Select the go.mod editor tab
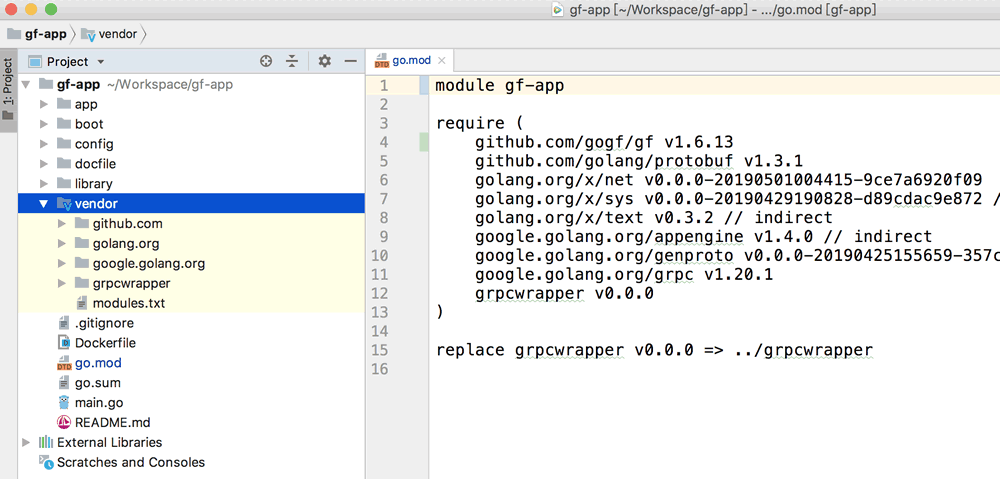1000x479 pixels. click(x=411, y=61)
